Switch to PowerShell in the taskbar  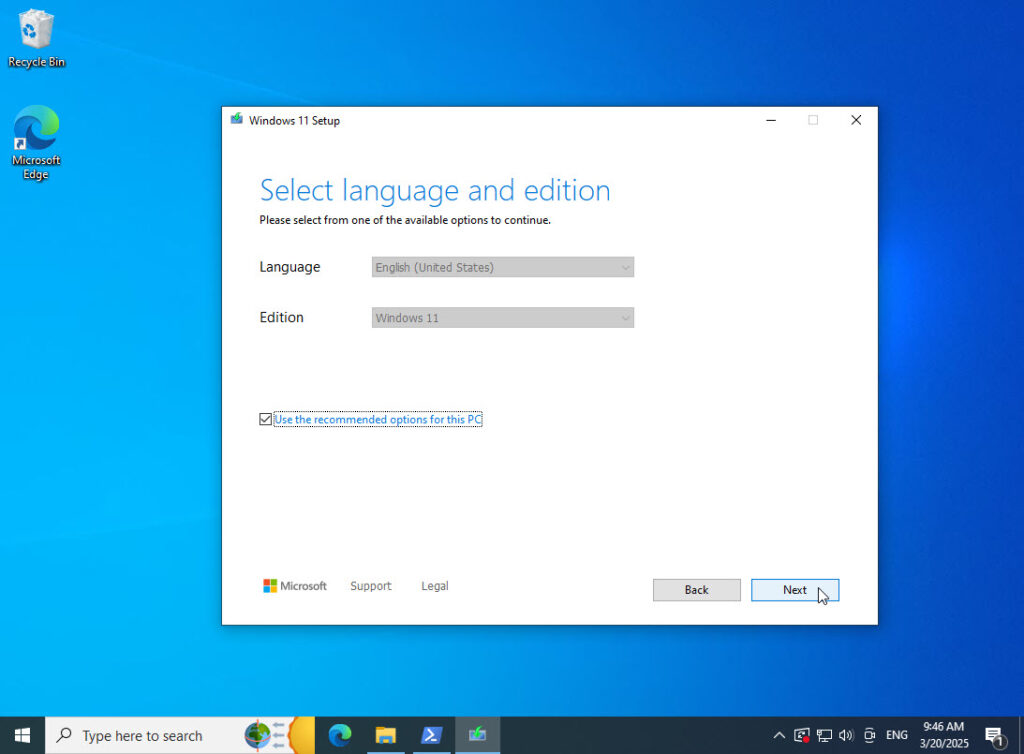pos(431,735)
